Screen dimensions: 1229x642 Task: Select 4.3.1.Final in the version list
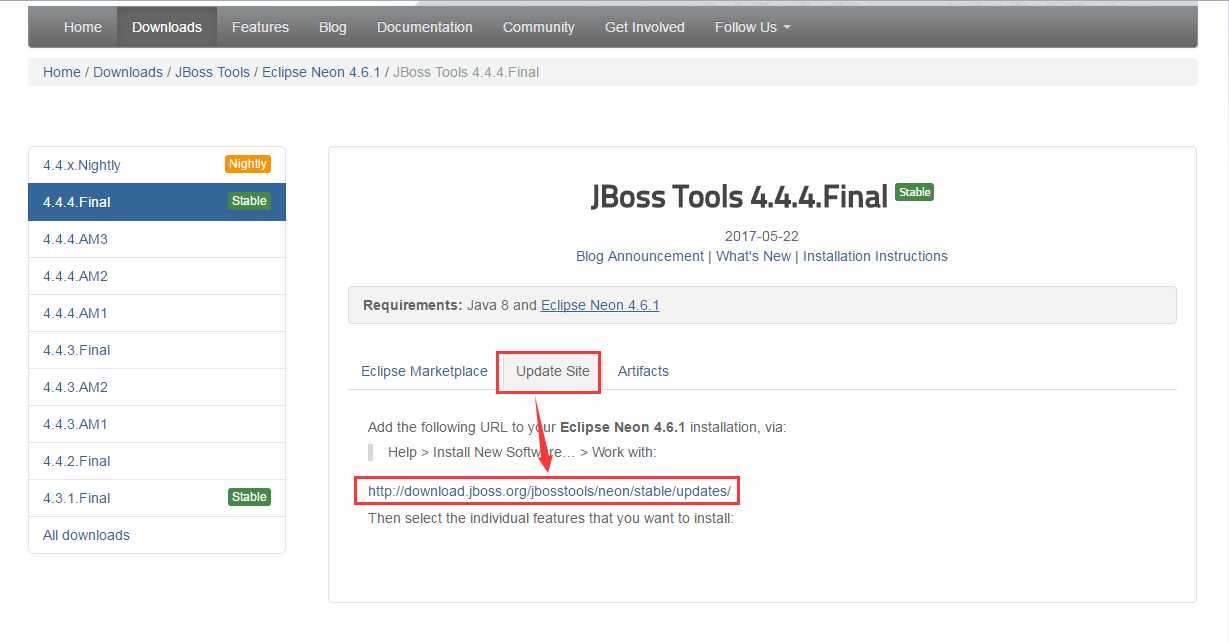[157, 498]
